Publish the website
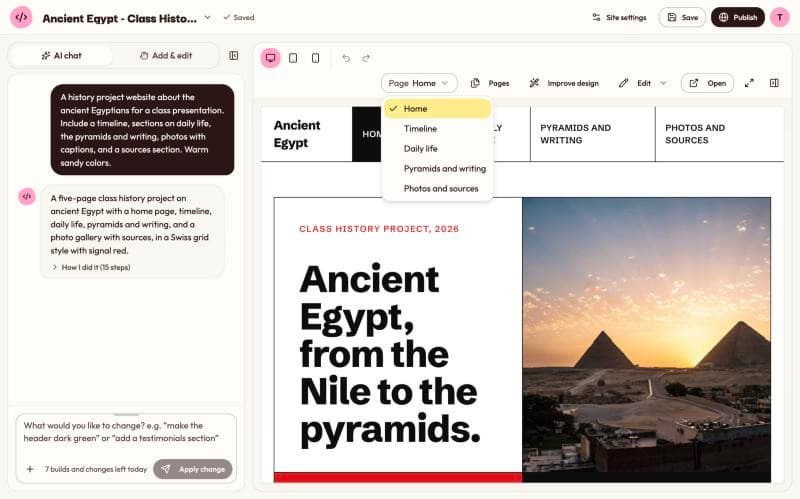The height and width of the screenshot is (499, 800). [x=738, y=17]
